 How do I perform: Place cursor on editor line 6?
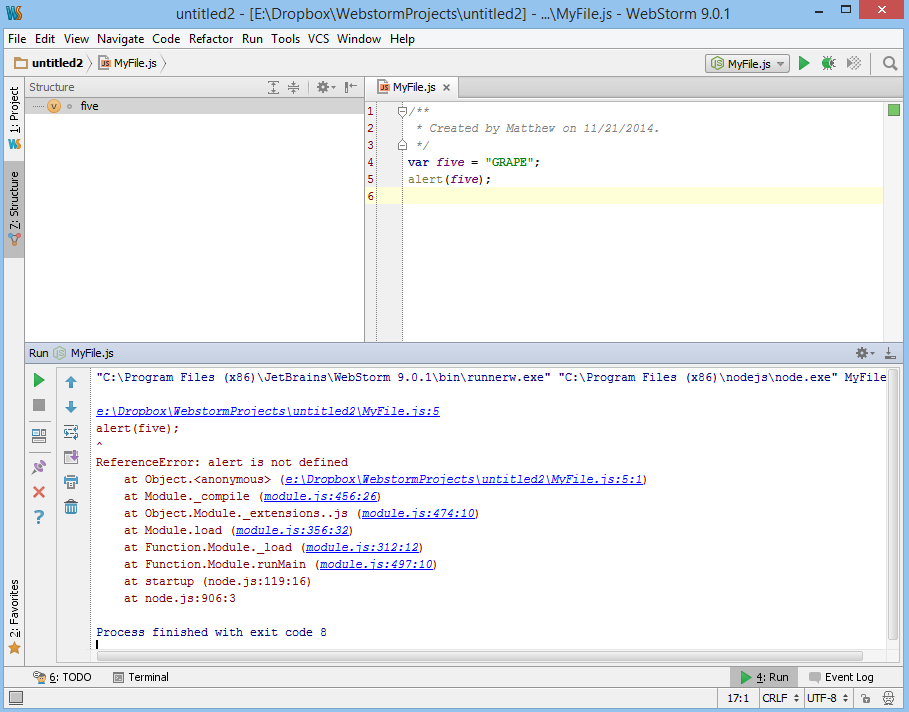(642, 196)
